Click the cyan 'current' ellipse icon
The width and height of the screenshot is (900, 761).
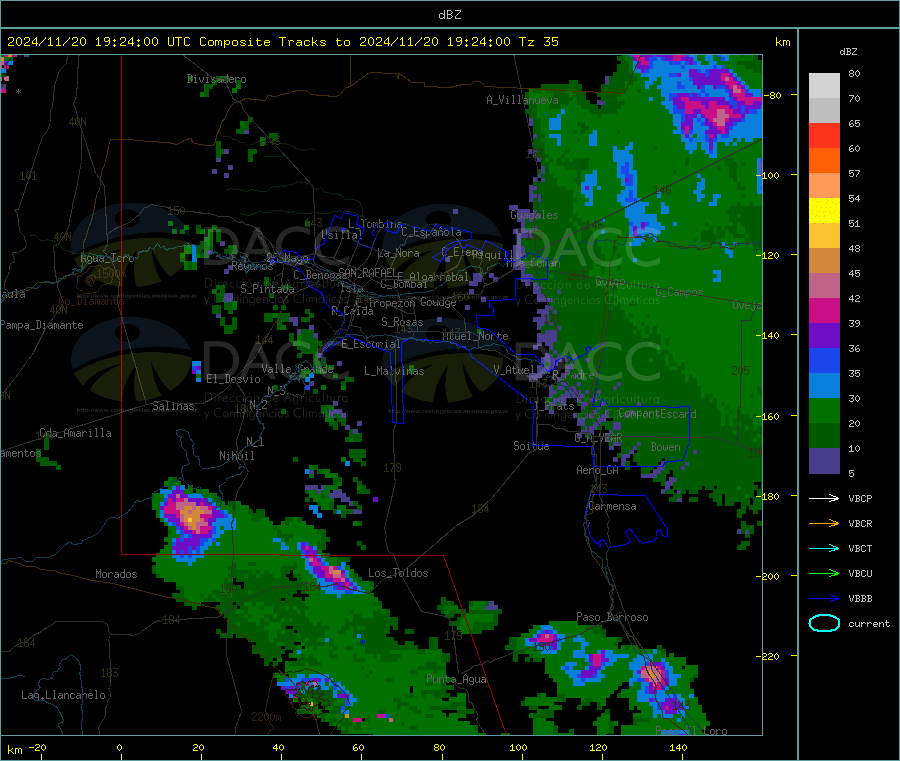point(824,623)
